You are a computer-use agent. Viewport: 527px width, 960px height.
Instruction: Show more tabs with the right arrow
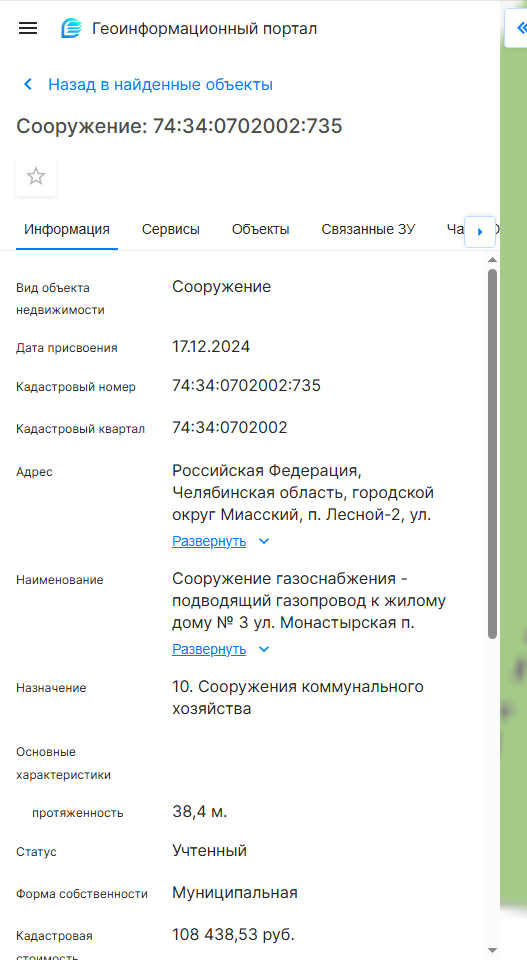(480, 231)
